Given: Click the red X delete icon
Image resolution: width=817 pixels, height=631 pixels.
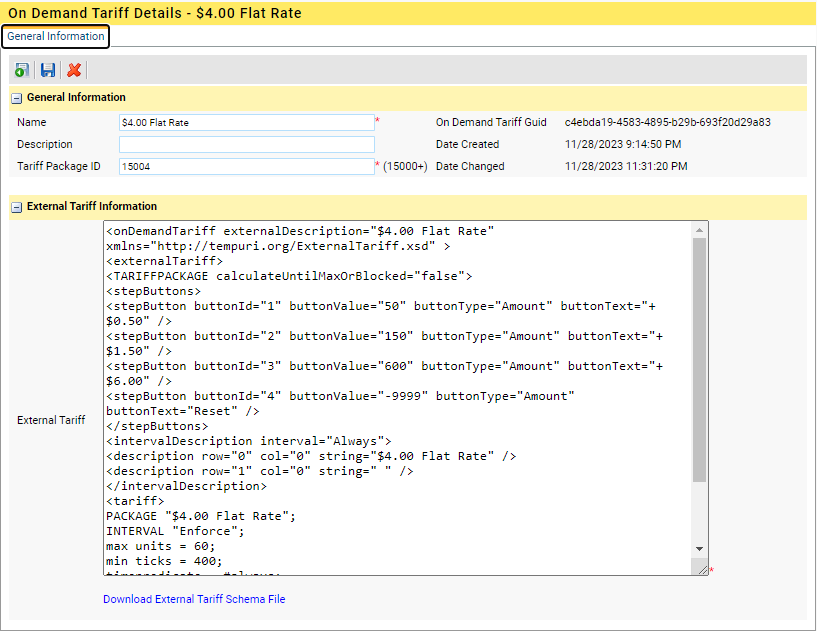Looking at the screenshot, I should tap(74, 70).
